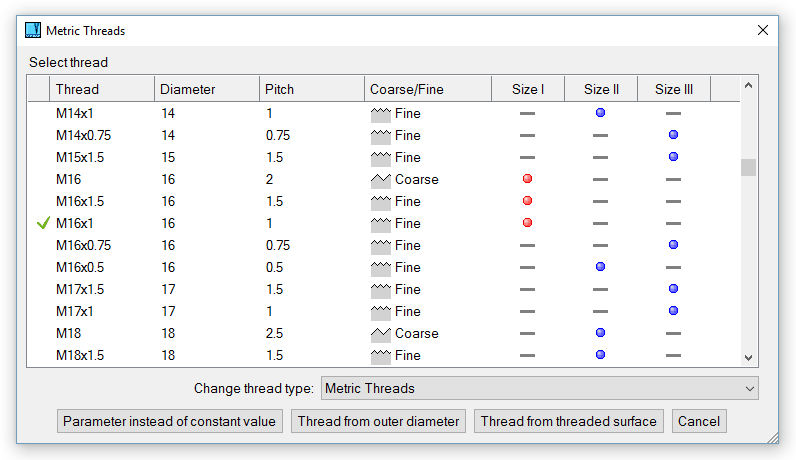Screen dimensions: 796x460
Task: Click the coarse thread icon in M18 row
Action: tap(380, 333)
